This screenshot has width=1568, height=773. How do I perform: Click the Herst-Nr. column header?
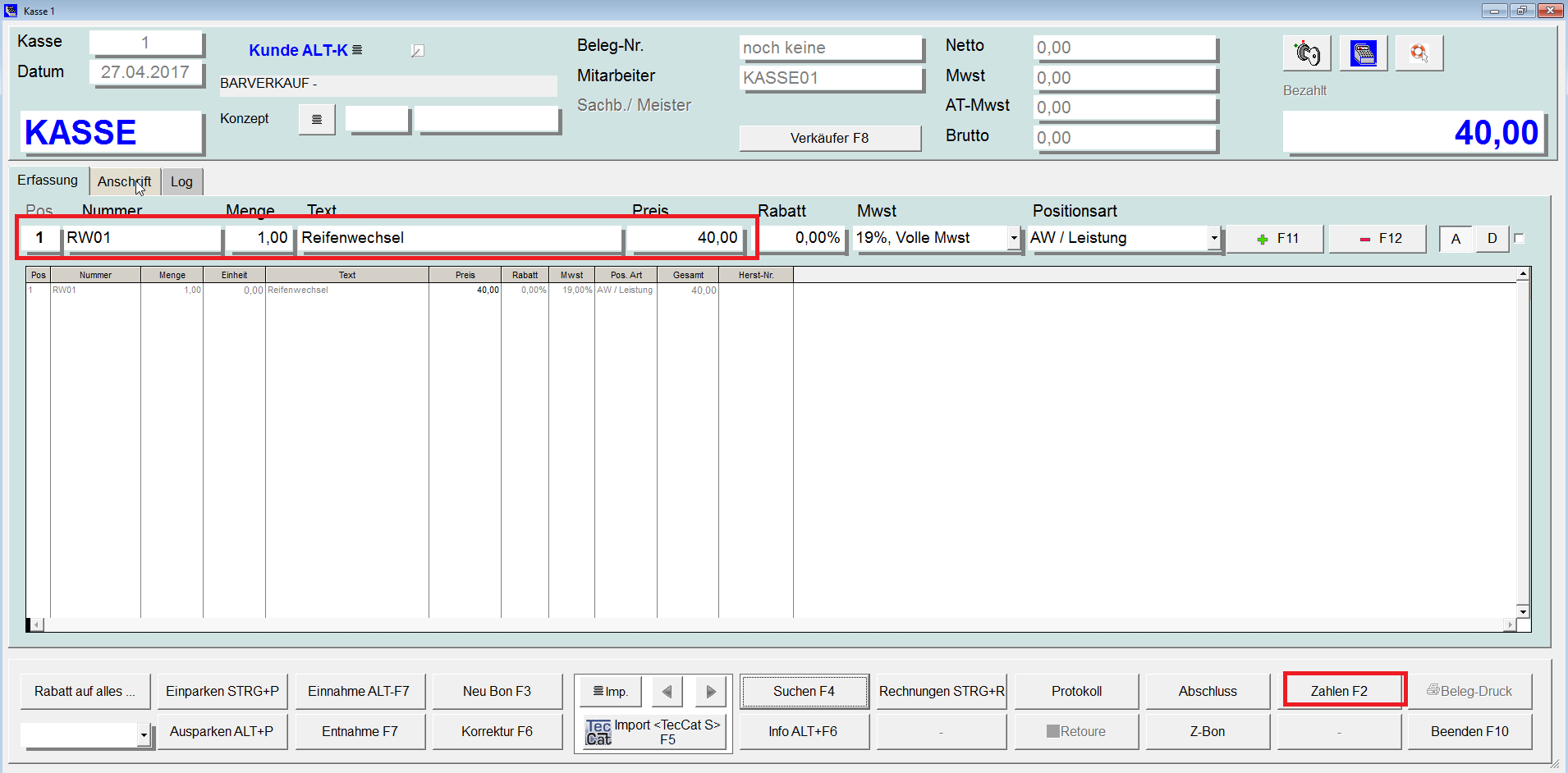pyautogui.click(x=756, y=275)
